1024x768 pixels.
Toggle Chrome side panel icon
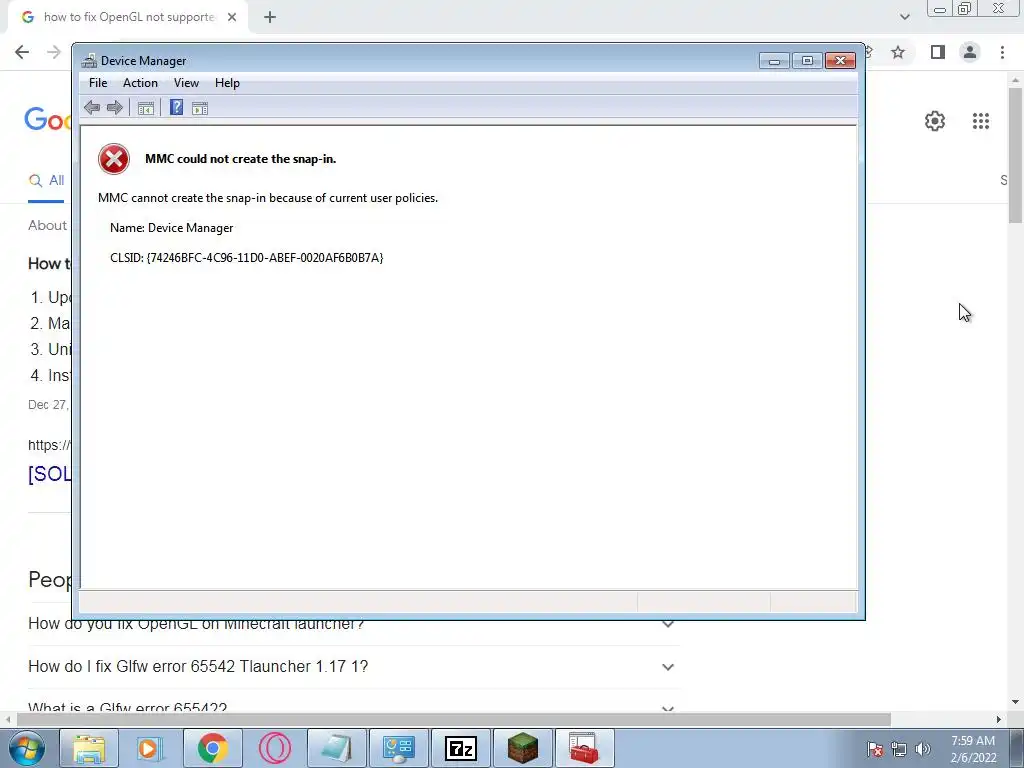[x=938, y=52]
